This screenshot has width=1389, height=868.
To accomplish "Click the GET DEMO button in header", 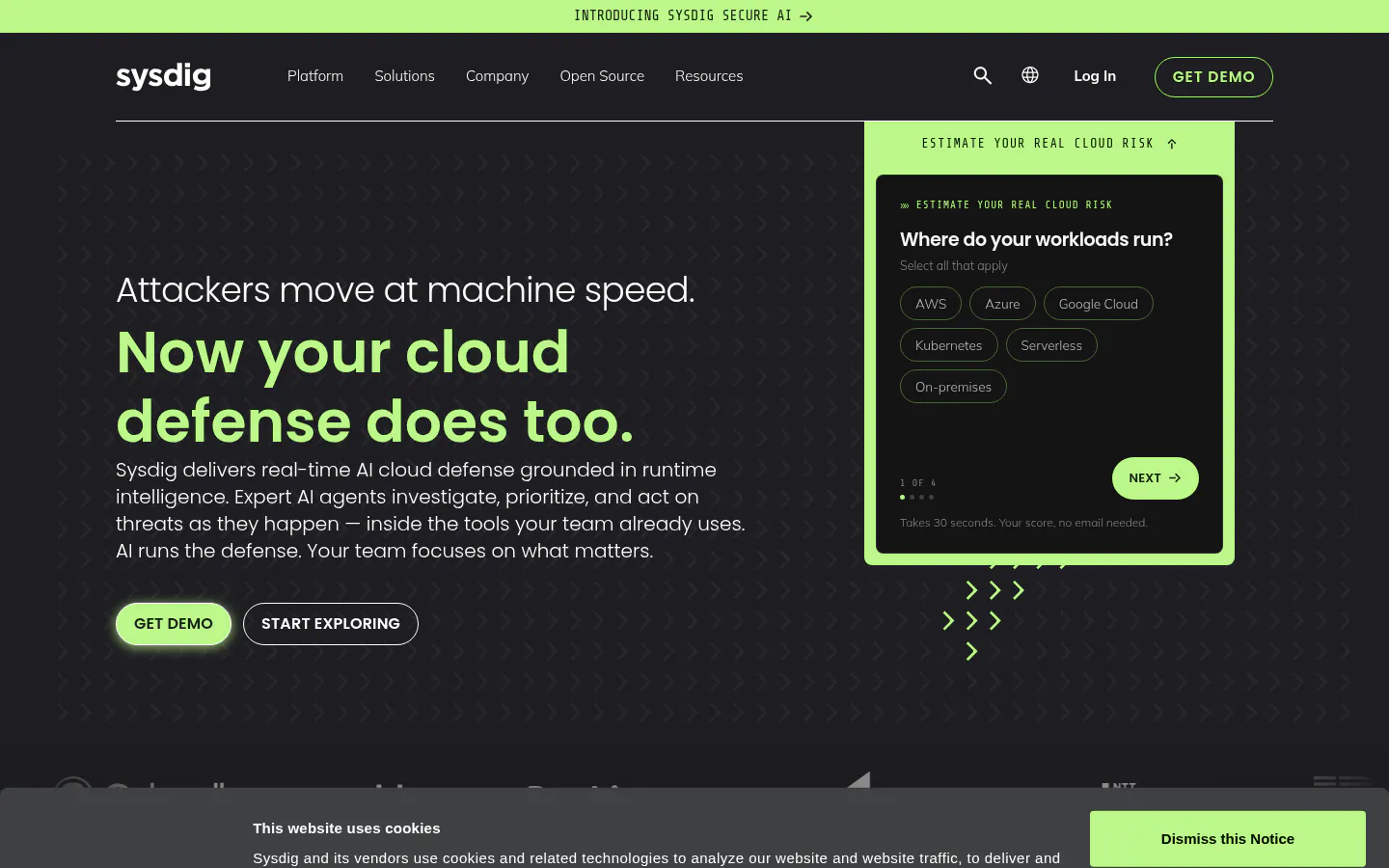I will click(x=1213, y=77).
